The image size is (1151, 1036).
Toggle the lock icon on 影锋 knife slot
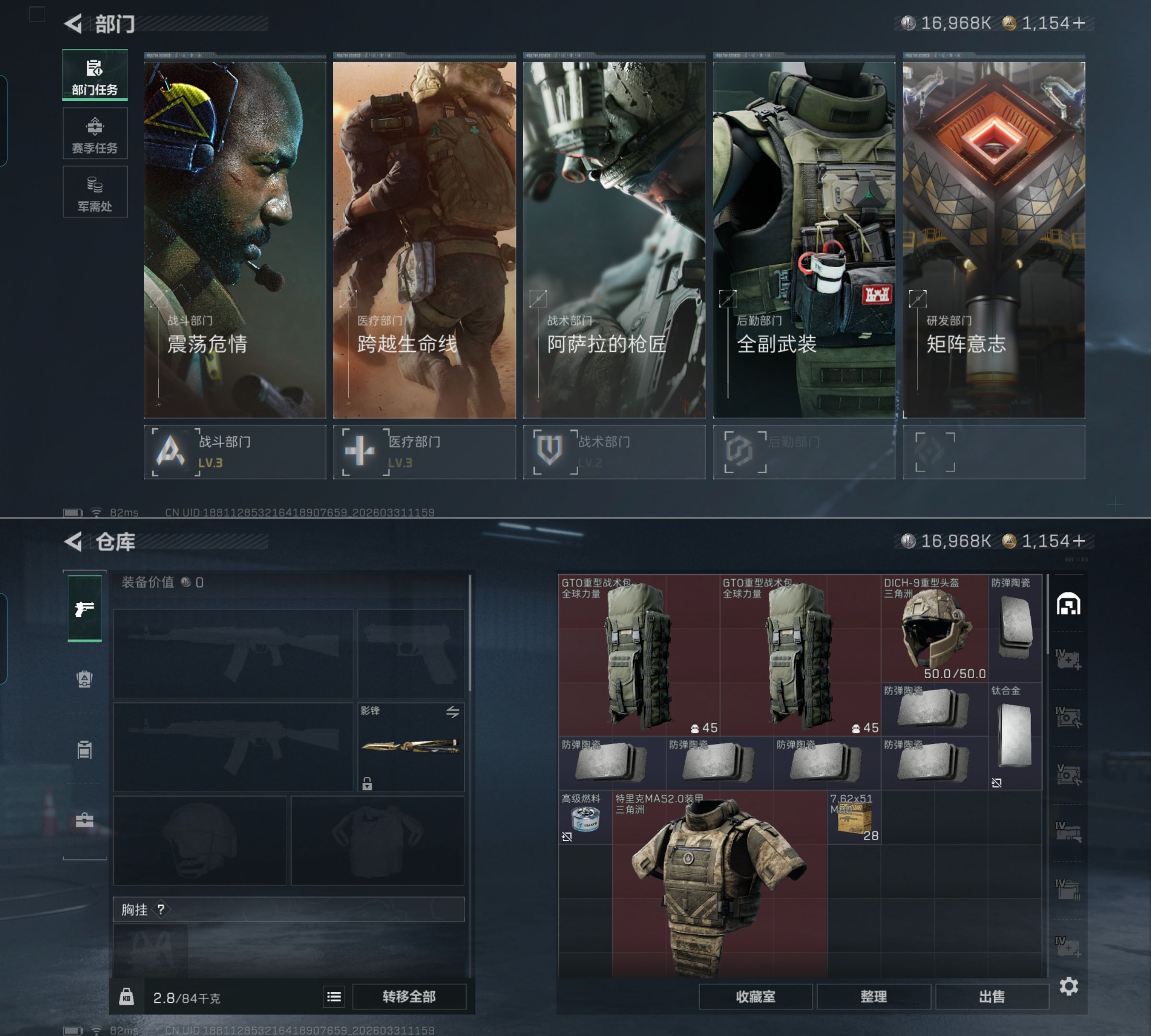367,784
